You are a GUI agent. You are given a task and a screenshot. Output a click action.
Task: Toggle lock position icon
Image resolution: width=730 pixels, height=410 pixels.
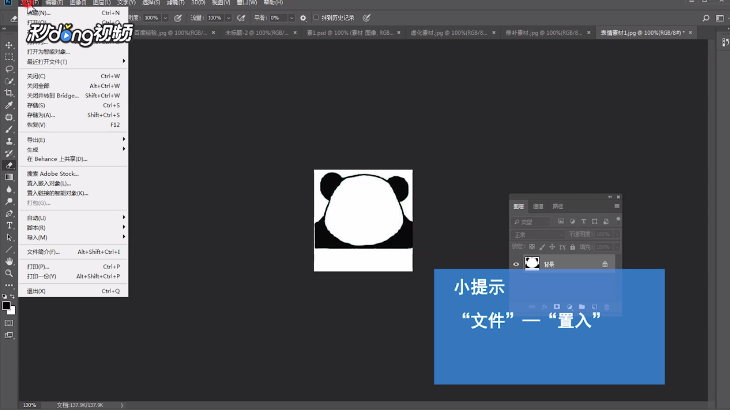click(552, 247)
